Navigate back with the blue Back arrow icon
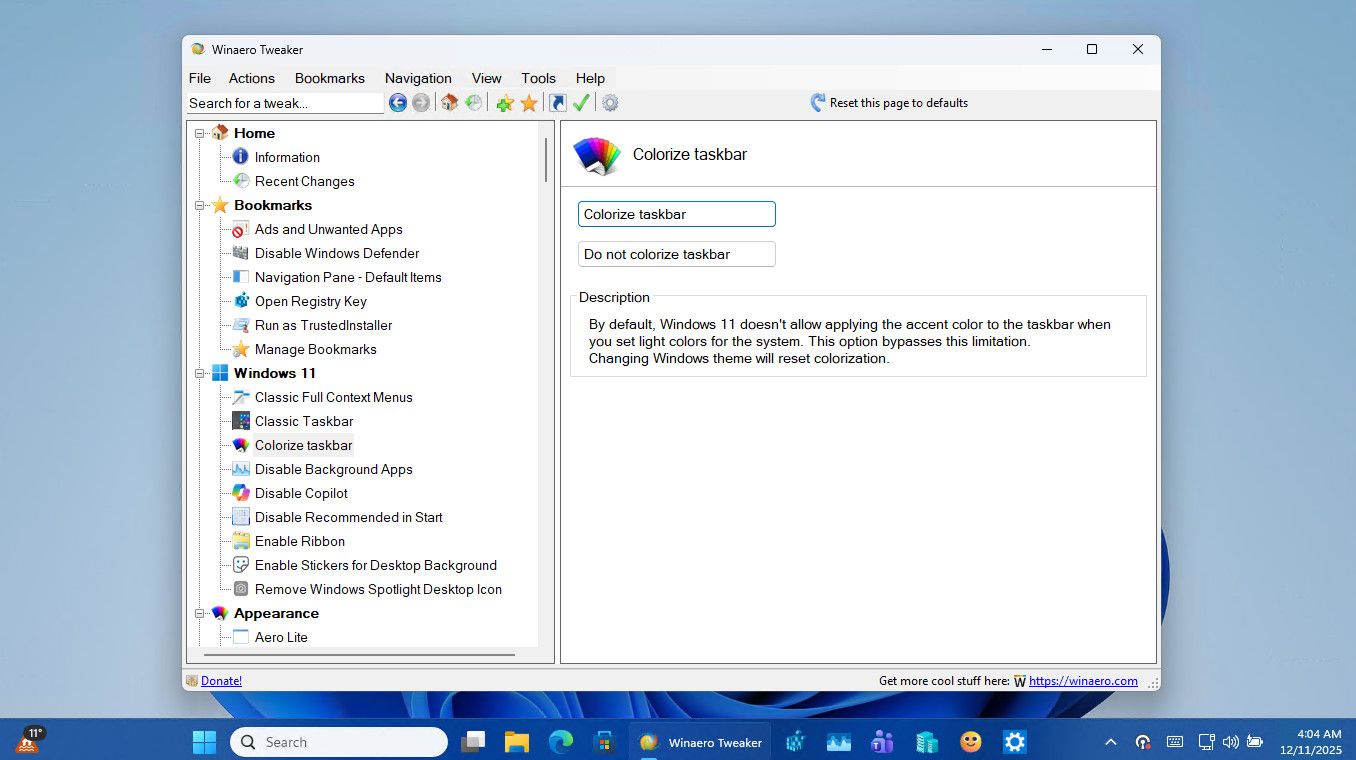 [397, 102]
